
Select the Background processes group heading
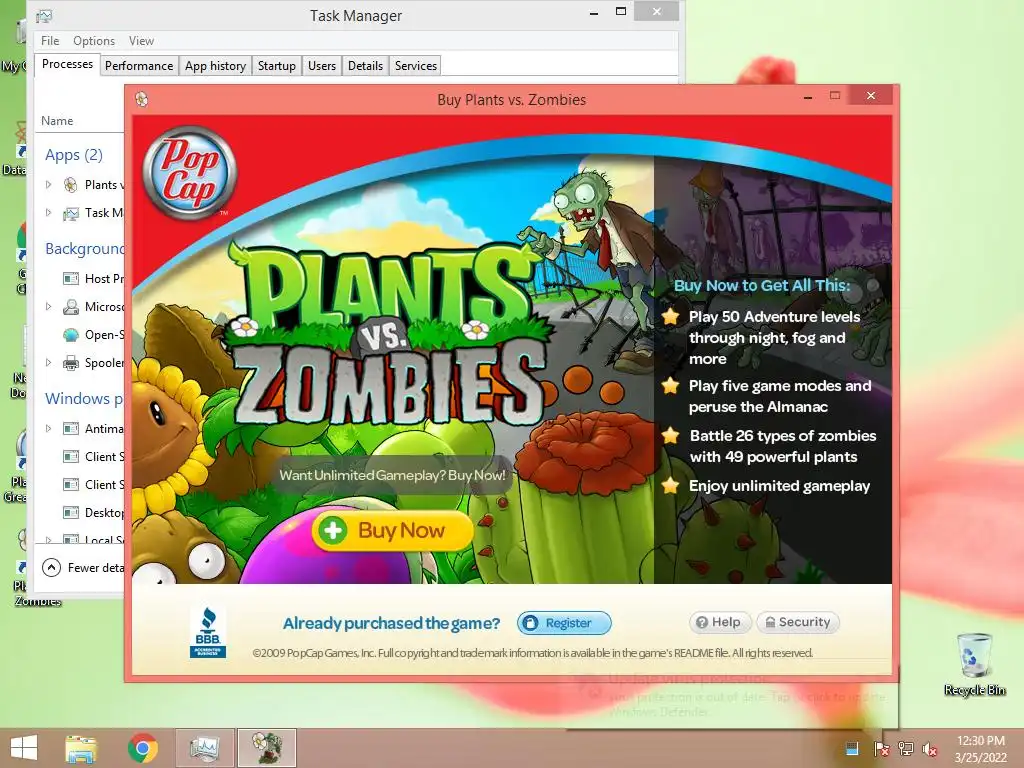[84, 248]
